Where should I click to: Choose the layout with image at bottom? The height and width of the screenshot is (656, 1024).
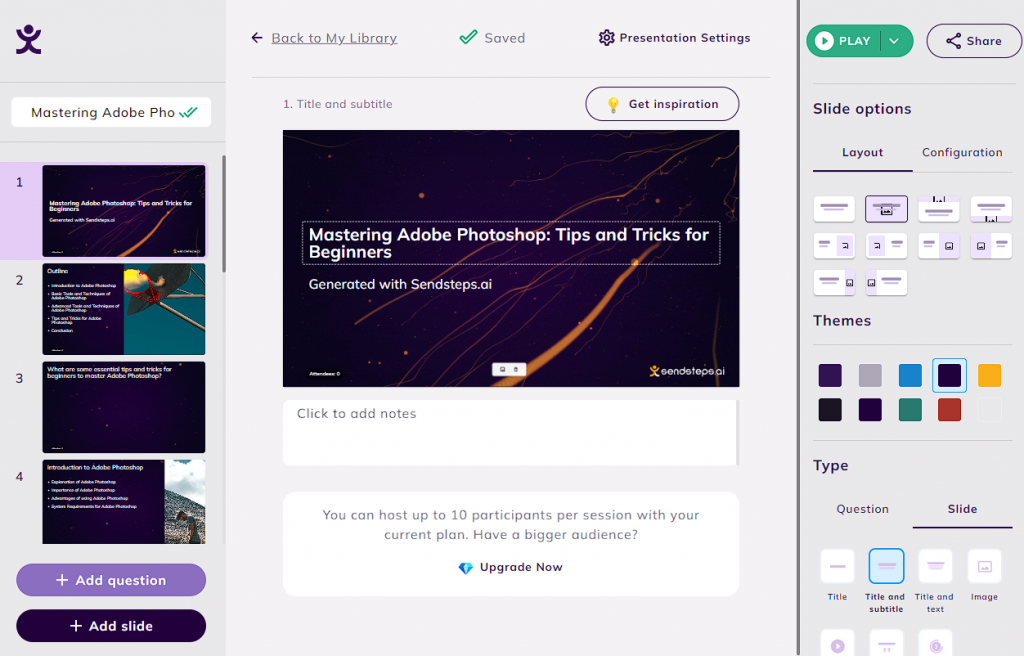click(991, 208)
